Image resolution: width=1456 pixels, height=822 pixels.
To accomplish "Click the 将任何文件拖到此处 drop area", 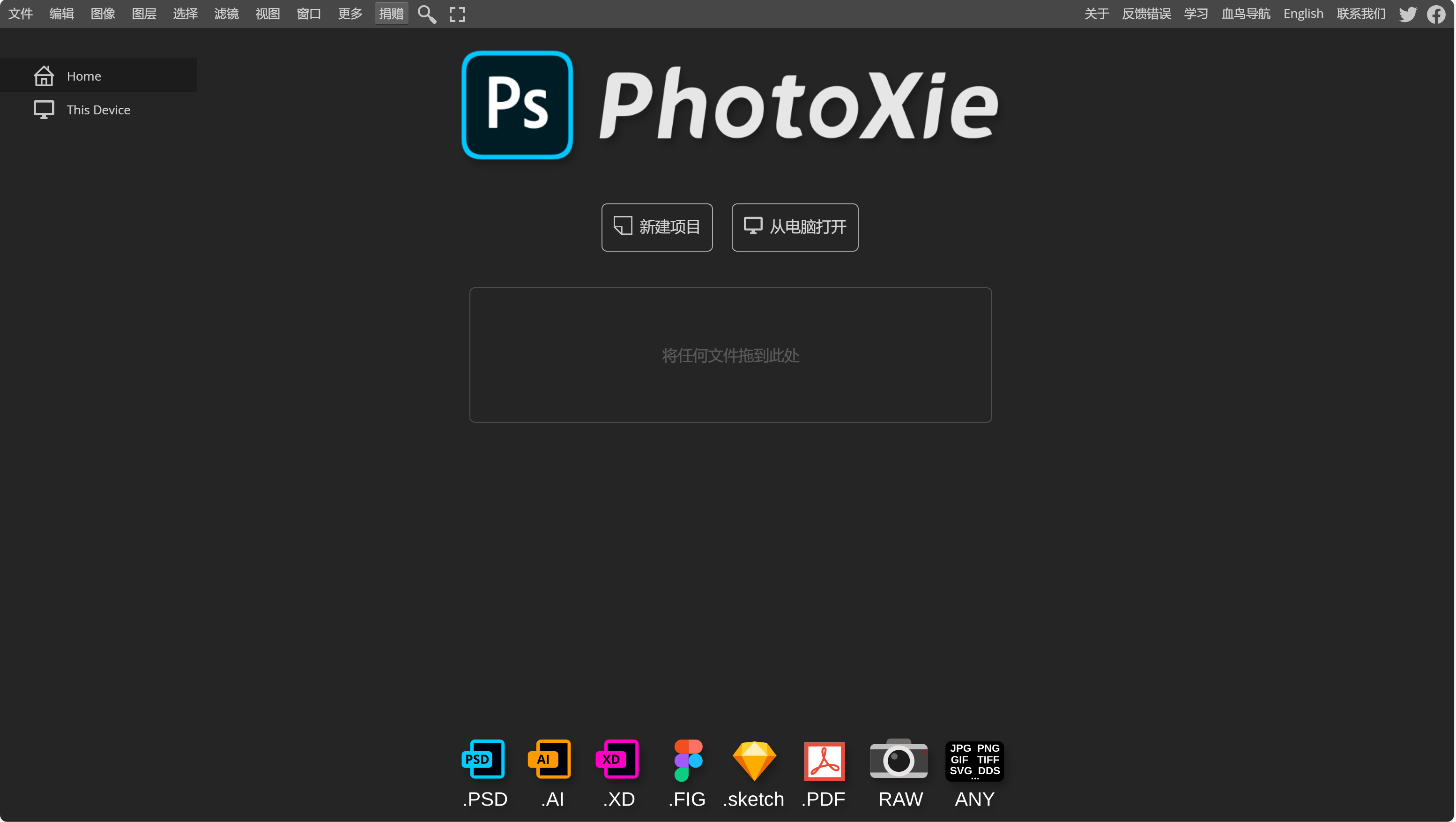I will (x=730, y=355).
